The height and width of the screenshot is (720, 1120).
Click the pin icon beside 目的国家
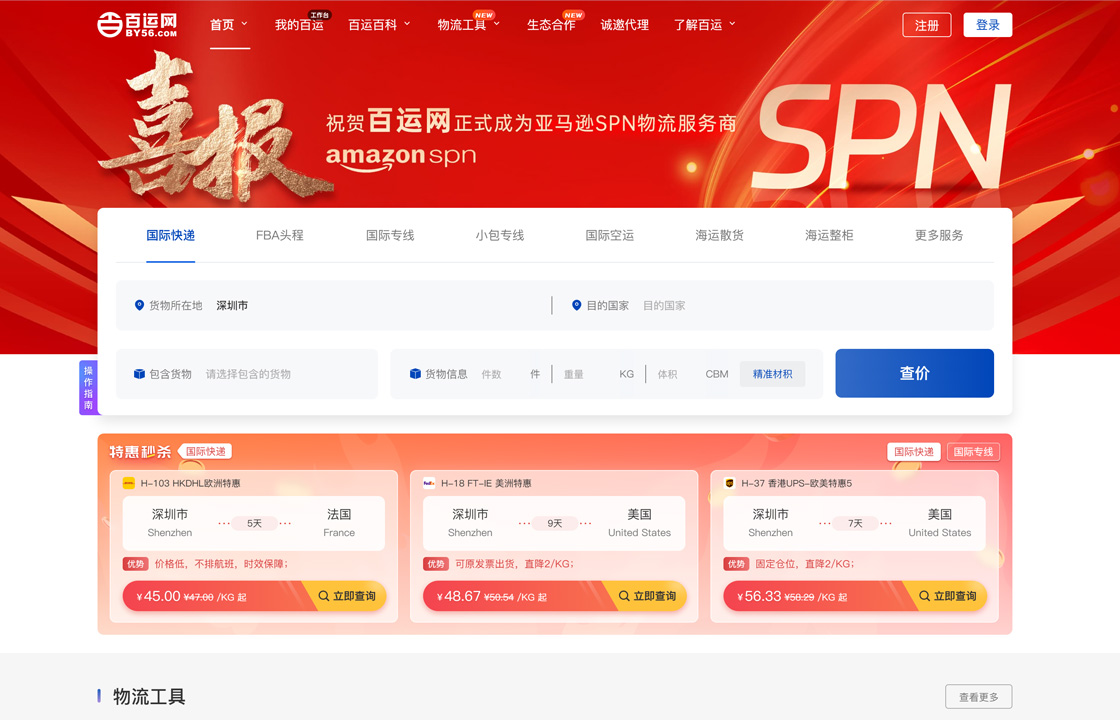pyautogui.click(x=576, y=305)
